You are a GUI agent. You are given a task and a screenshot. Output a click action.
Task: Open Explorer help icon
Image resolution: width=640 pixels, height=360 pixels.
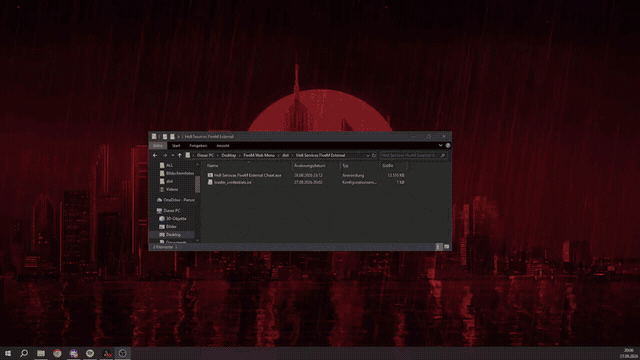click(x=448, y=145)
